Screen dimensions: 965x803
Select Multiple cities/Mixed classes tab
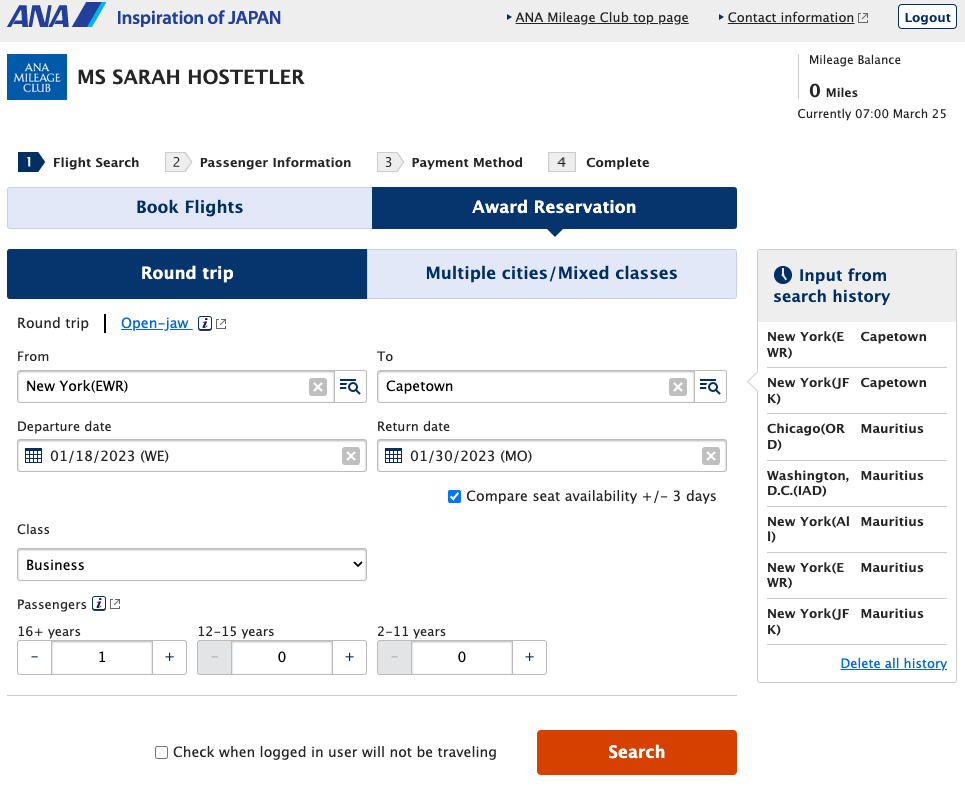point(552,273)
